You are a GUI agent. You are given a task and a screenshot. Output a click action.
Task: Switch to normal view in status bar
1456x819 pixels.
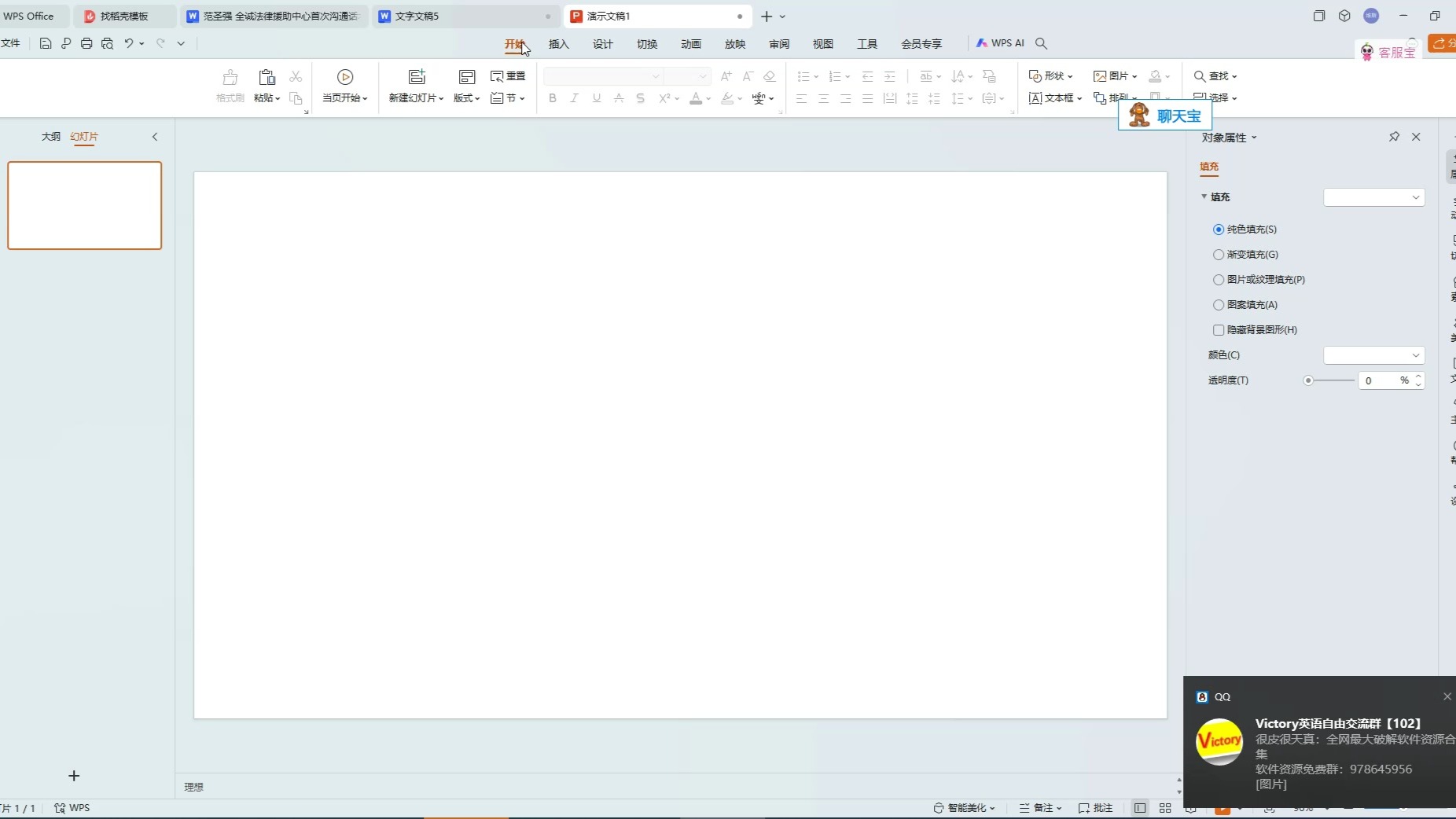tap(1140, 808)
